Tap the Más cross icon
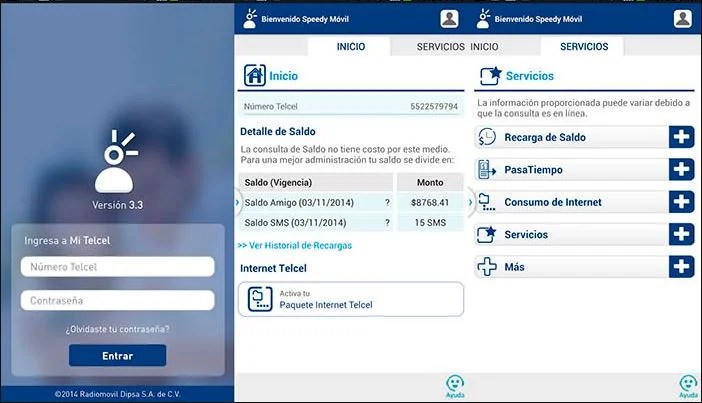Viewport: 702px width, 403px height. 487,267
